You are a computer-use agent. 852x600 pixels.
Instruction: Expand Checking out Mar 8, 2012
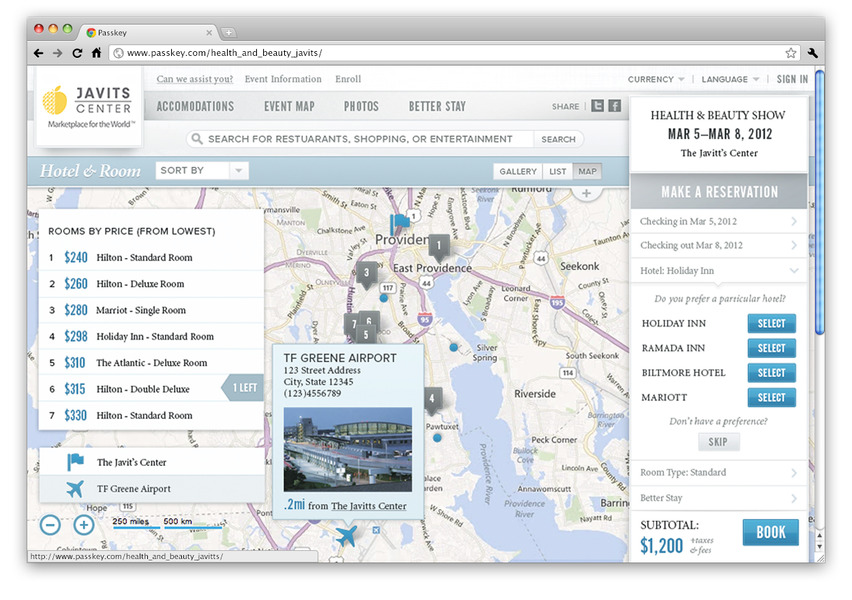click(x=718, y=245)
